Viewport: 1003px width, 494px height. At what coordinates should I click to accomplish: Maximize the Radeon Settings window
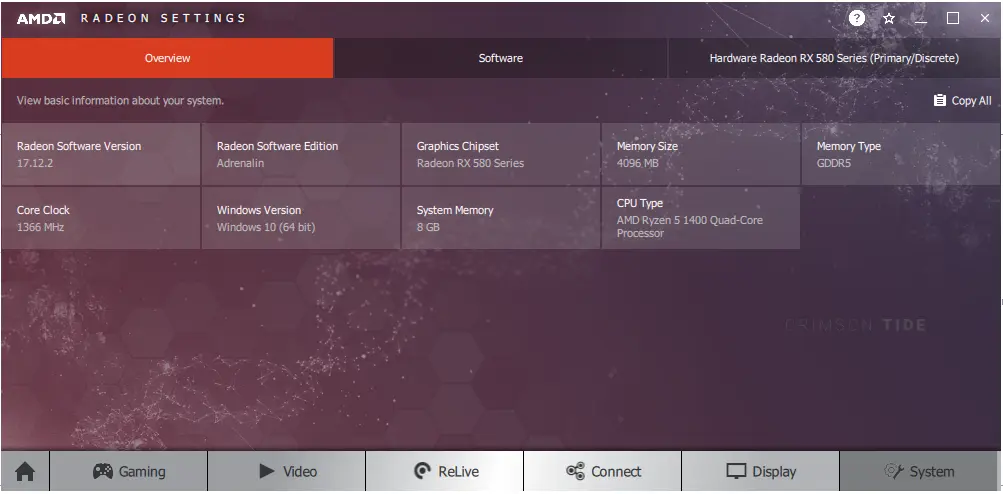(x=952, y=19)
